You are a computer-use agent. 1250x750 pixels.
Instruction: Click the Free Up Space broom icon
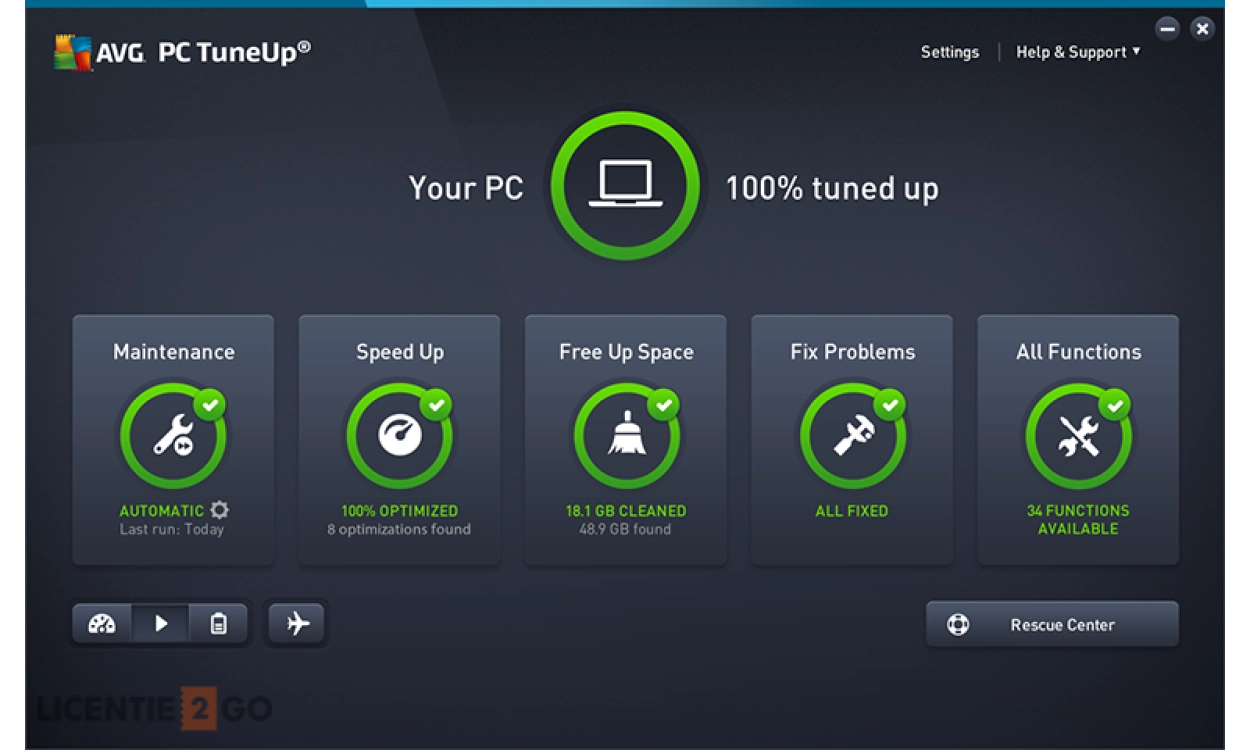[x=626, y=435]
